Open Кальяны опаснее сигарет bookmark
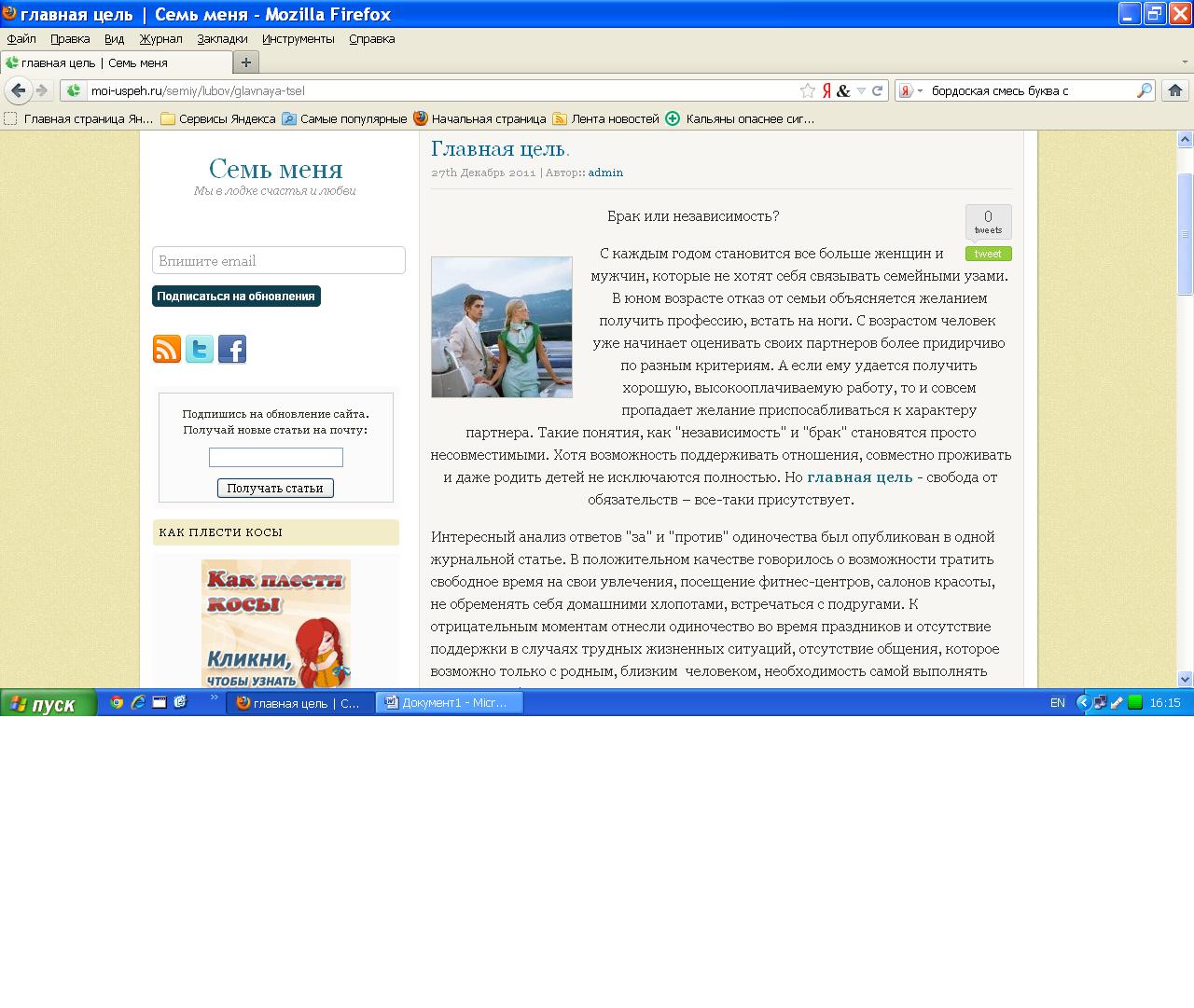1194x1008 pixels. click(740, 118)
